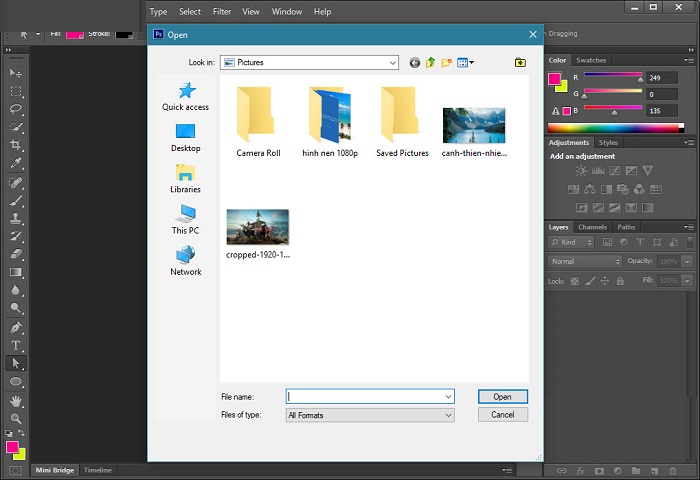The width and height of the screenshot is (700, 480).
Task: Click the Open button in dialog
Action: coord(503,397)
